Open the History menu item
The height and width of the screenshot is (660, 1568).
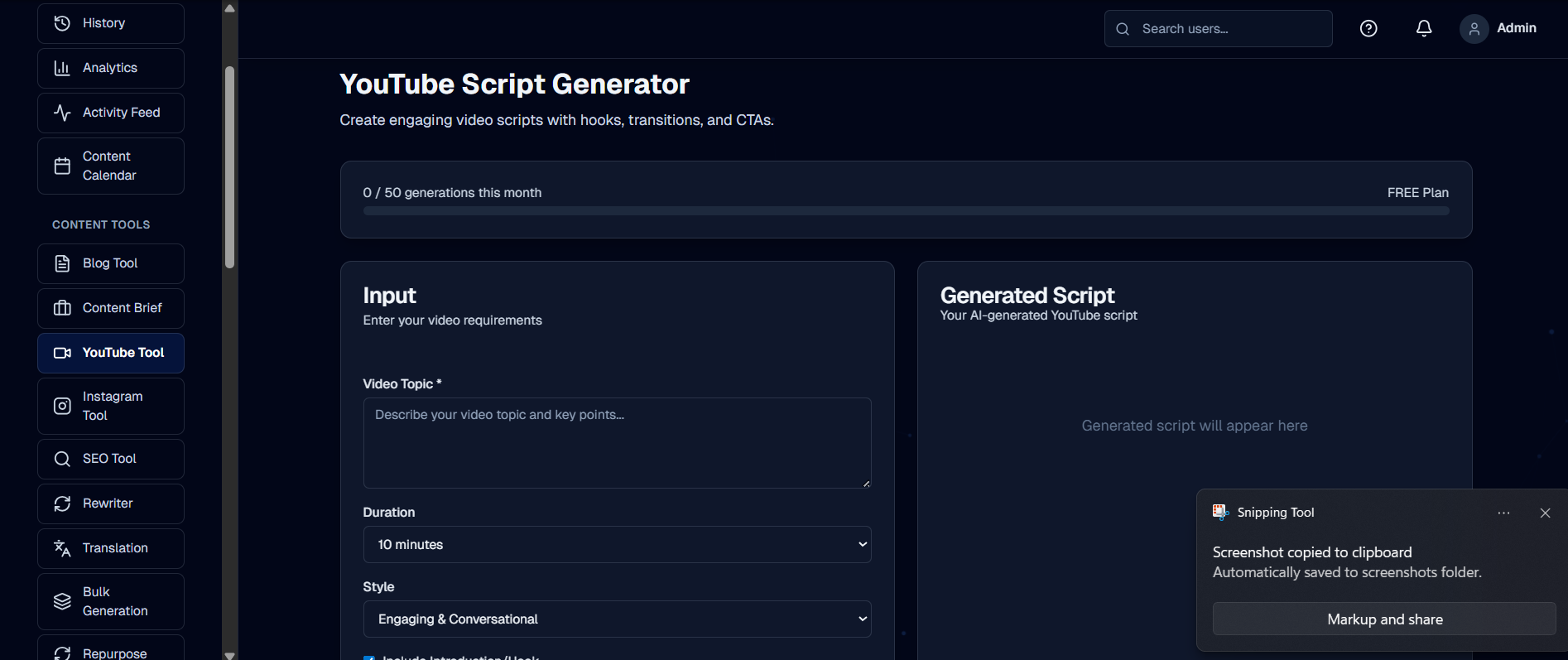[111, 23]
